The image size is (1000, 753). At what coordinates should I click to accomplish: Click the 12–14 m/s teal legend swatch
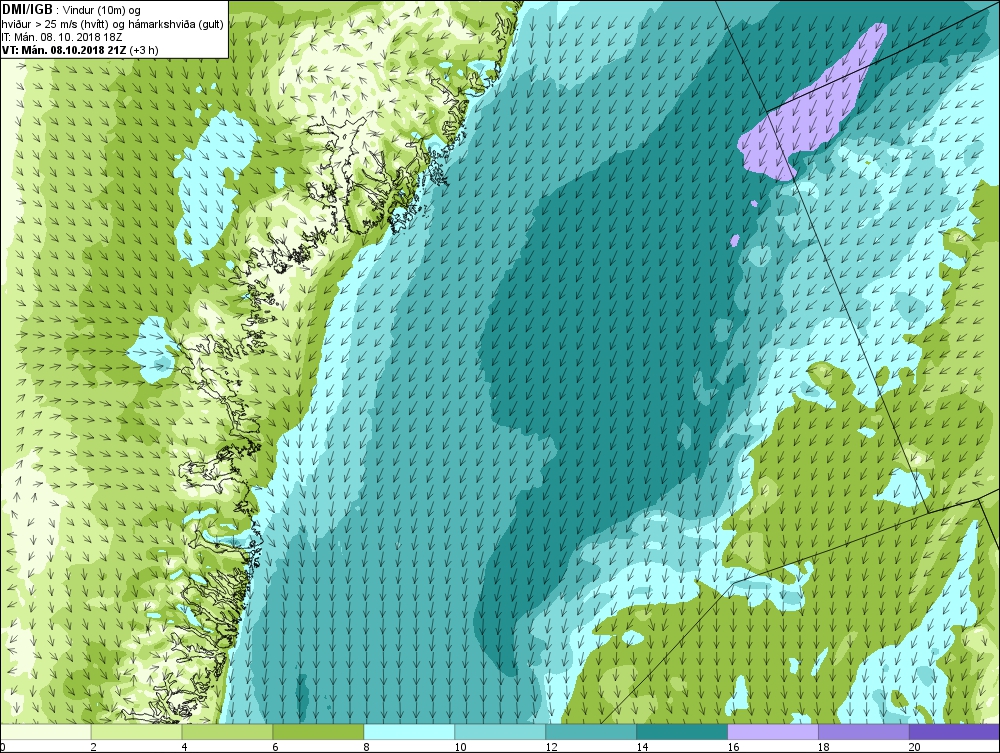(x=591, y=732)
